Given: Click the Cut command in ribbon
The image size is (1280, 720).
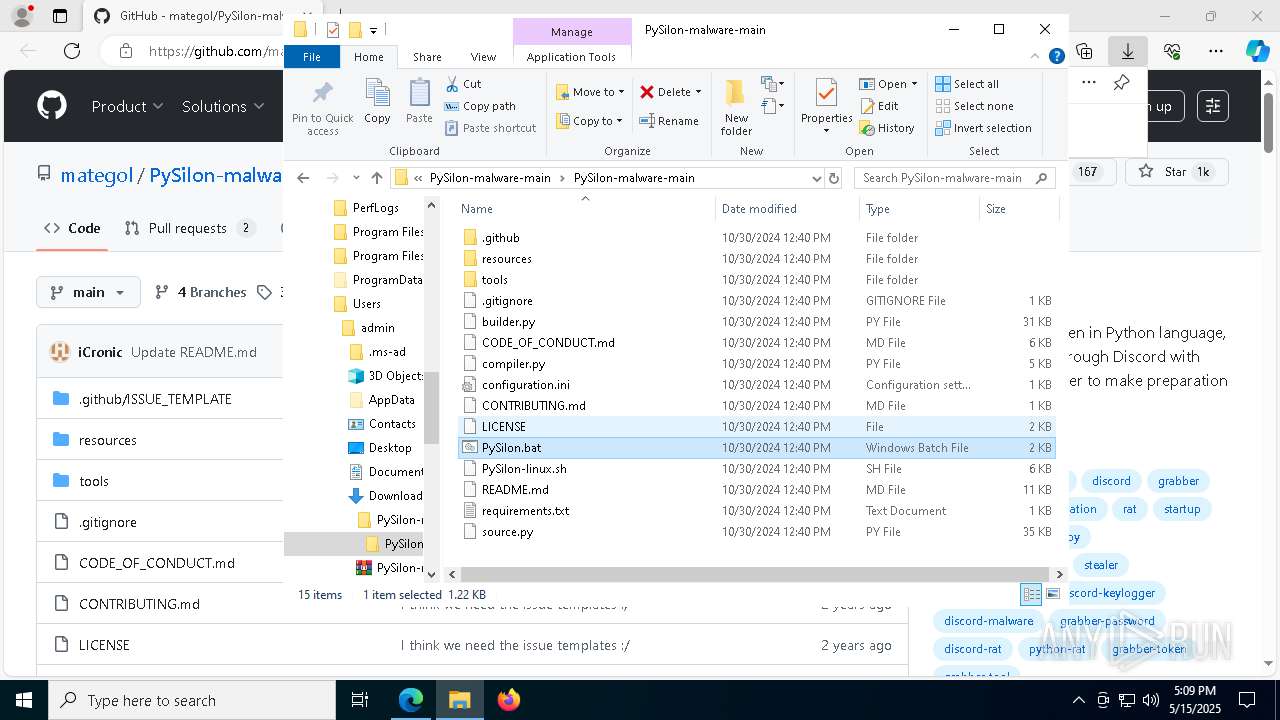Looking at the screenshot, I should 464,84.
